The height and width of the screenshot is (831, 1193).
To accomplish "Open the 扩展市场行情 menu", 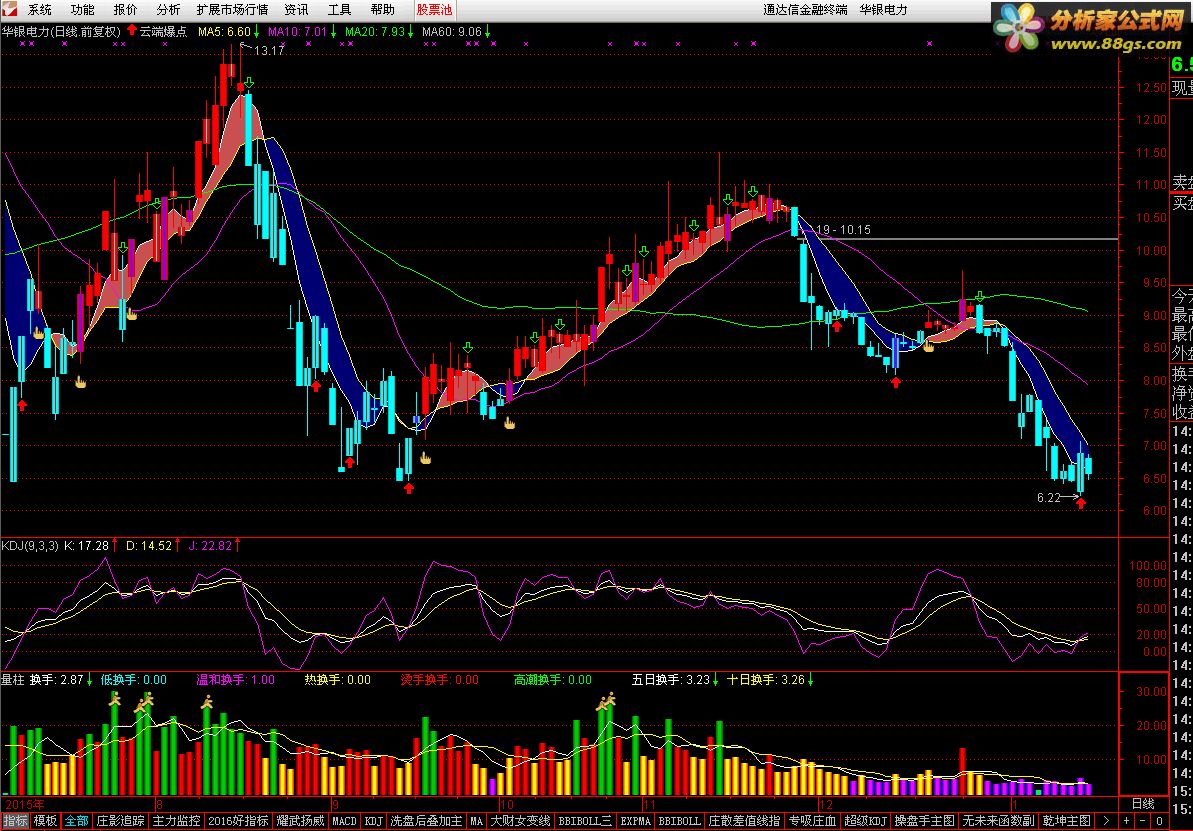I will [x=232, y=10].
